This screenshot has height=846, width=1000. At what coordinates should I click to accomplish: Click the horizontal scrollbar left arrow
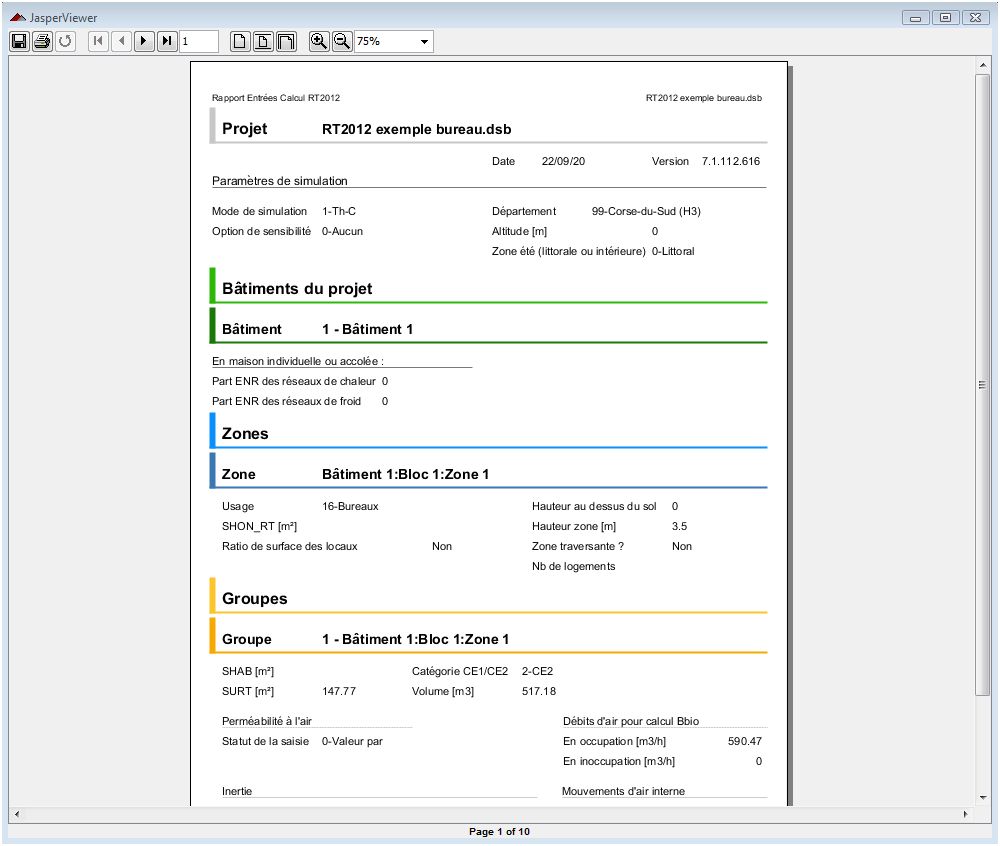(x=17, y=814)
